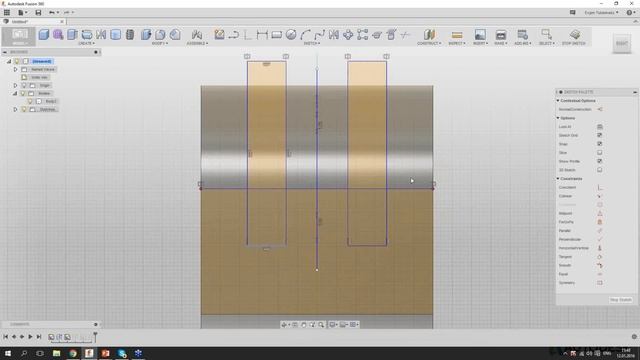
Task: Click the Make 3D print icon
Action: pos(501,35)
